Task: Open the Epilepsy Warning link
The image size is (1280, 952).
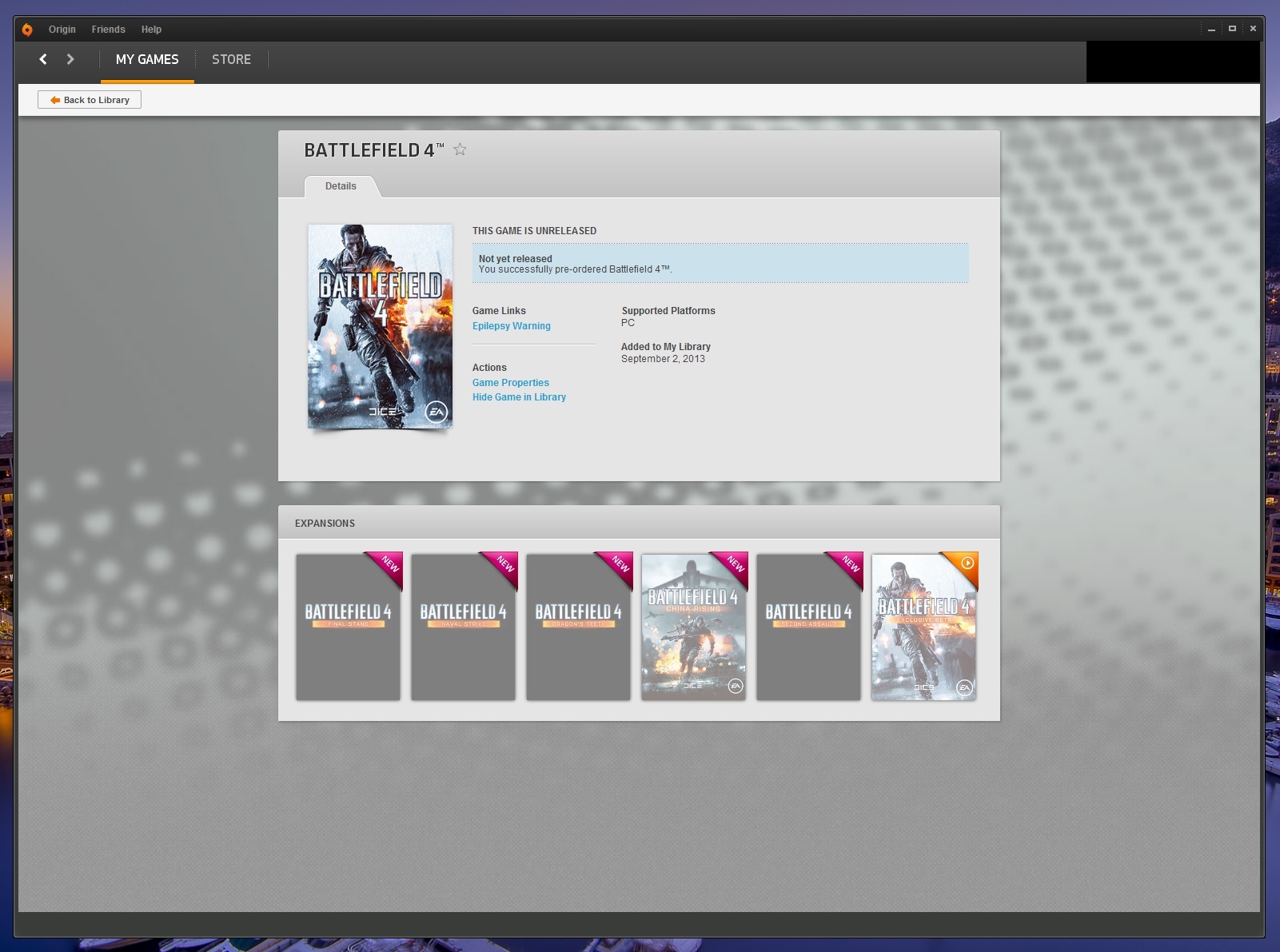Action: [512, 326]
